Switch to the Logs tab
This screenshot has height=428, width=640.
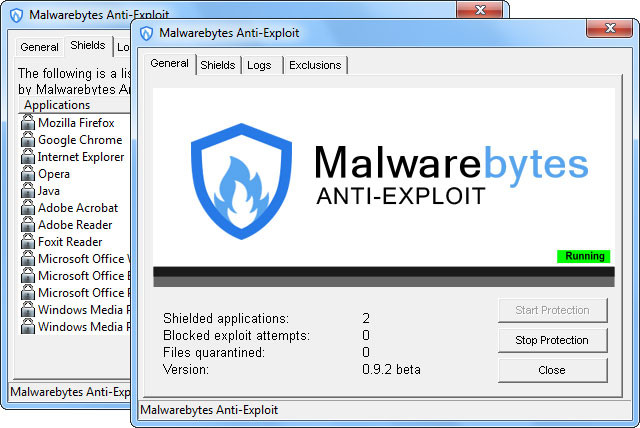[x=259, y=65]
